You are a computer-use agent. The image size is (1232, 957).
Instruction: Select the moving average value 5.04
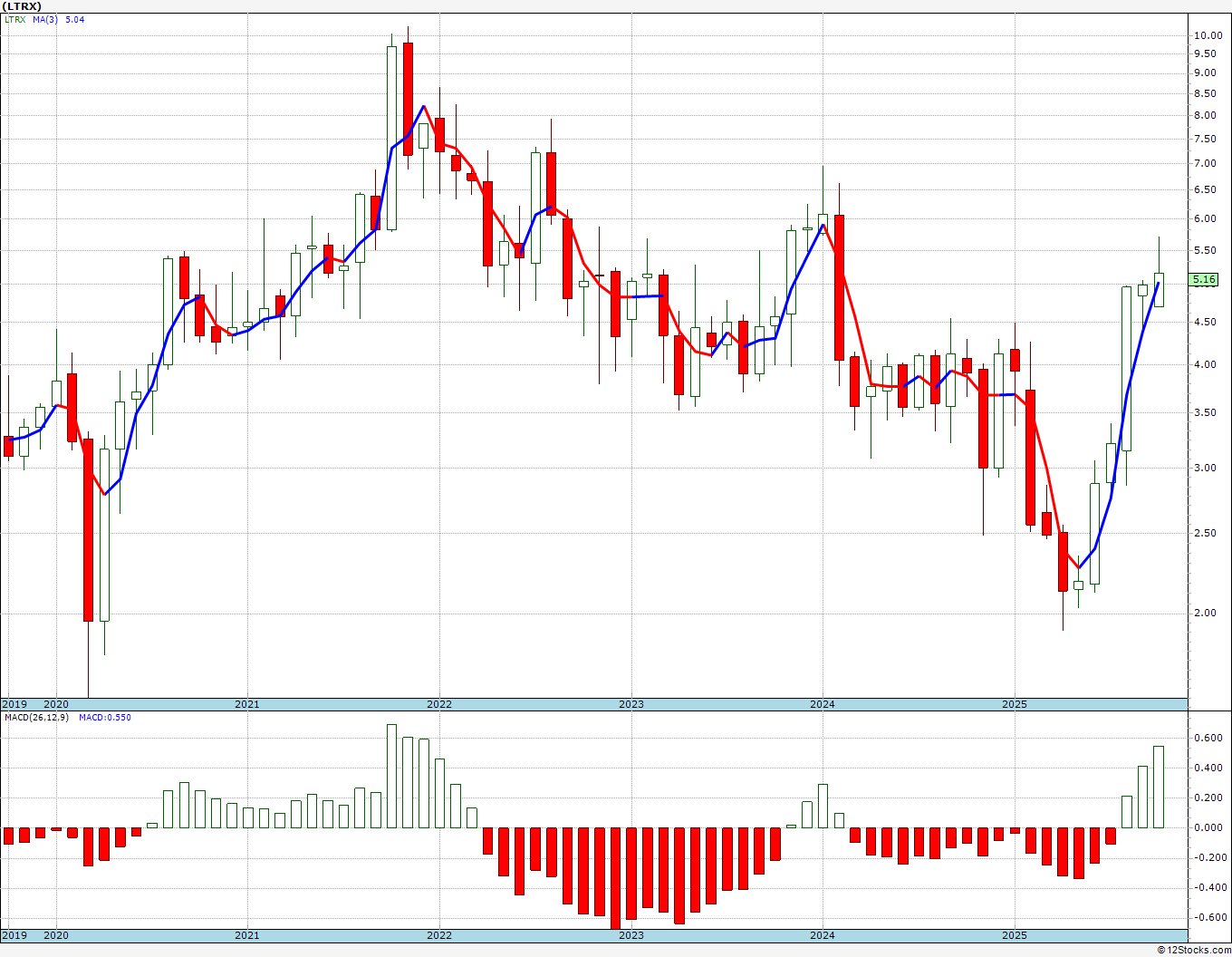pos(75,19)
